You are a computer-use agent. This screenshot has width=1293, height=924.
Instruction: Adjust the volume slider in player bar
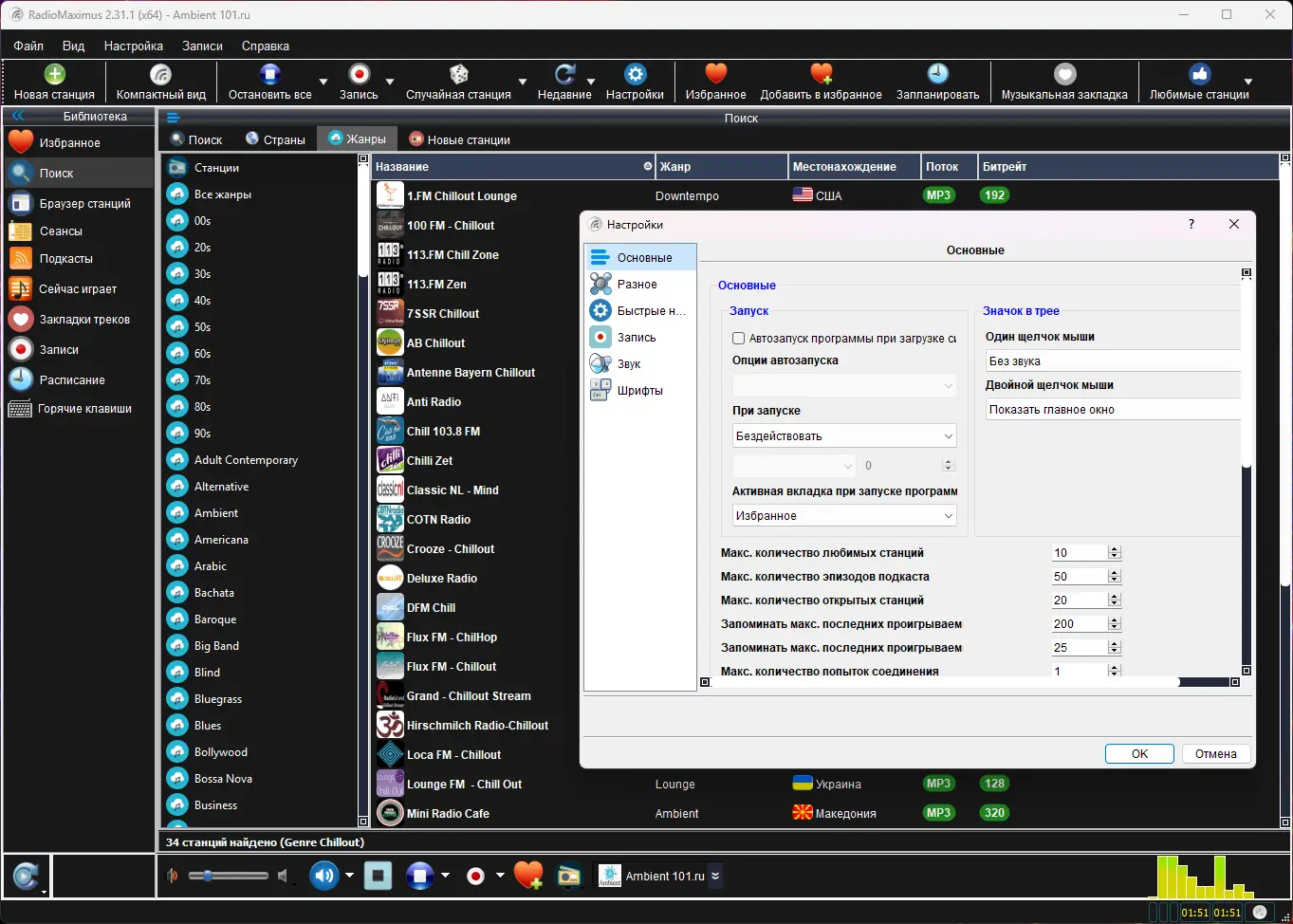point(228,876)
